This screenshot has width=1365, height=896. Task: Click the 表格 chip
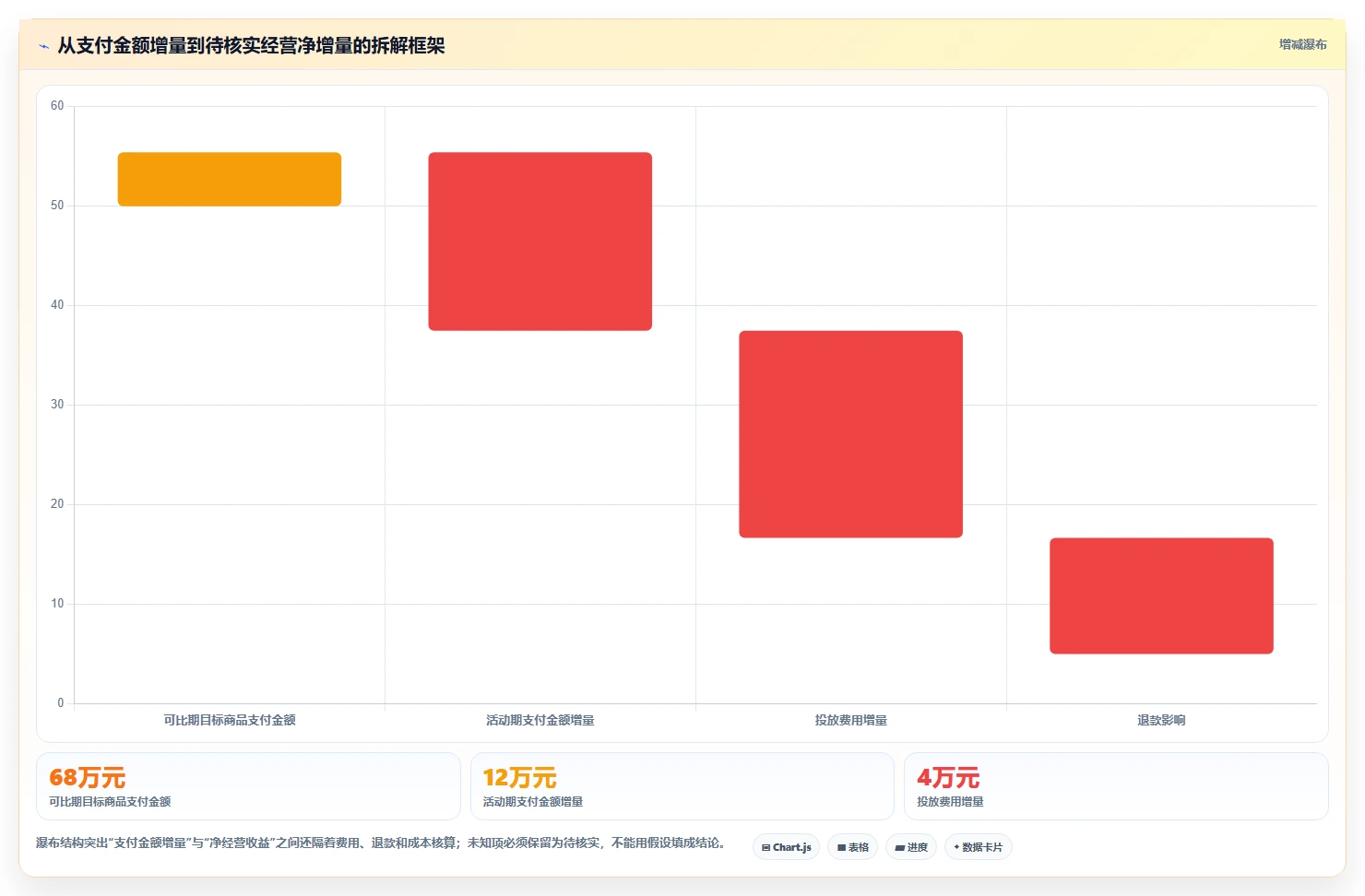pos(852,847)
